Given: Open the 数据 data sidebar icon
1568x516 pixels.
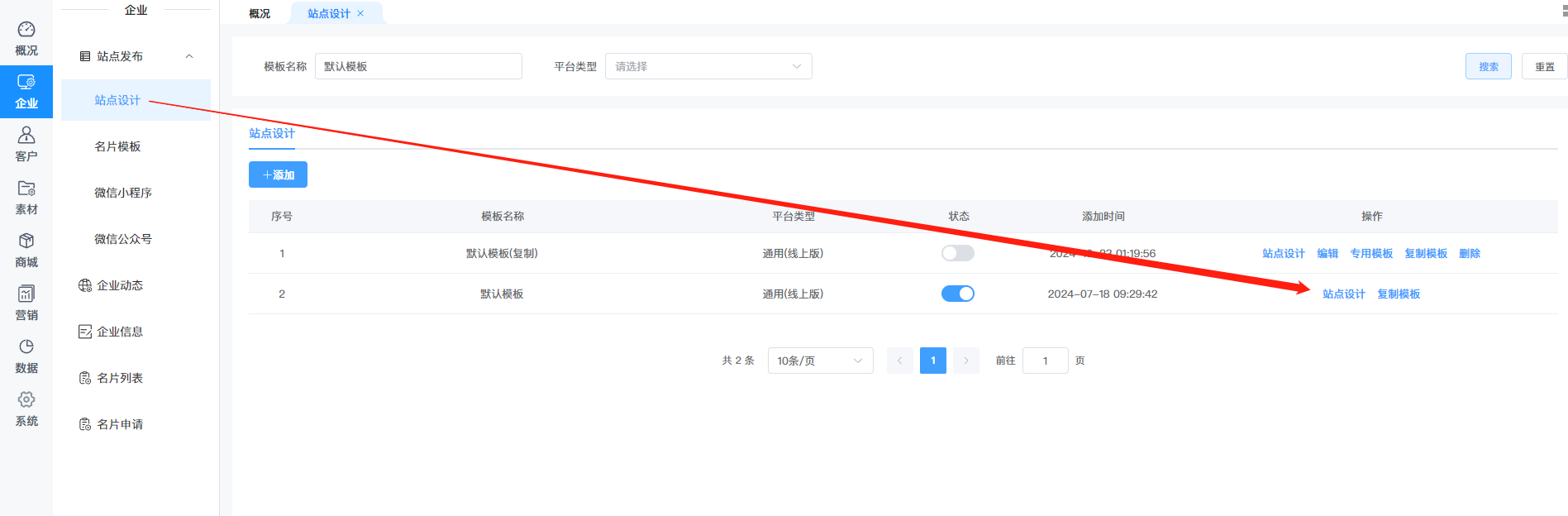Looking at the screenshot, I should pyautogui.click(x=26, y=356).
